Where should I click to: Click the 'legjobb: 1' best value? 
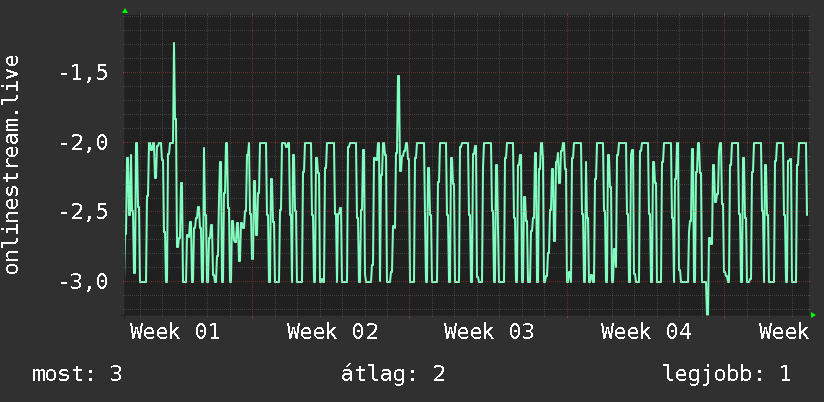(x=727, y=374)
